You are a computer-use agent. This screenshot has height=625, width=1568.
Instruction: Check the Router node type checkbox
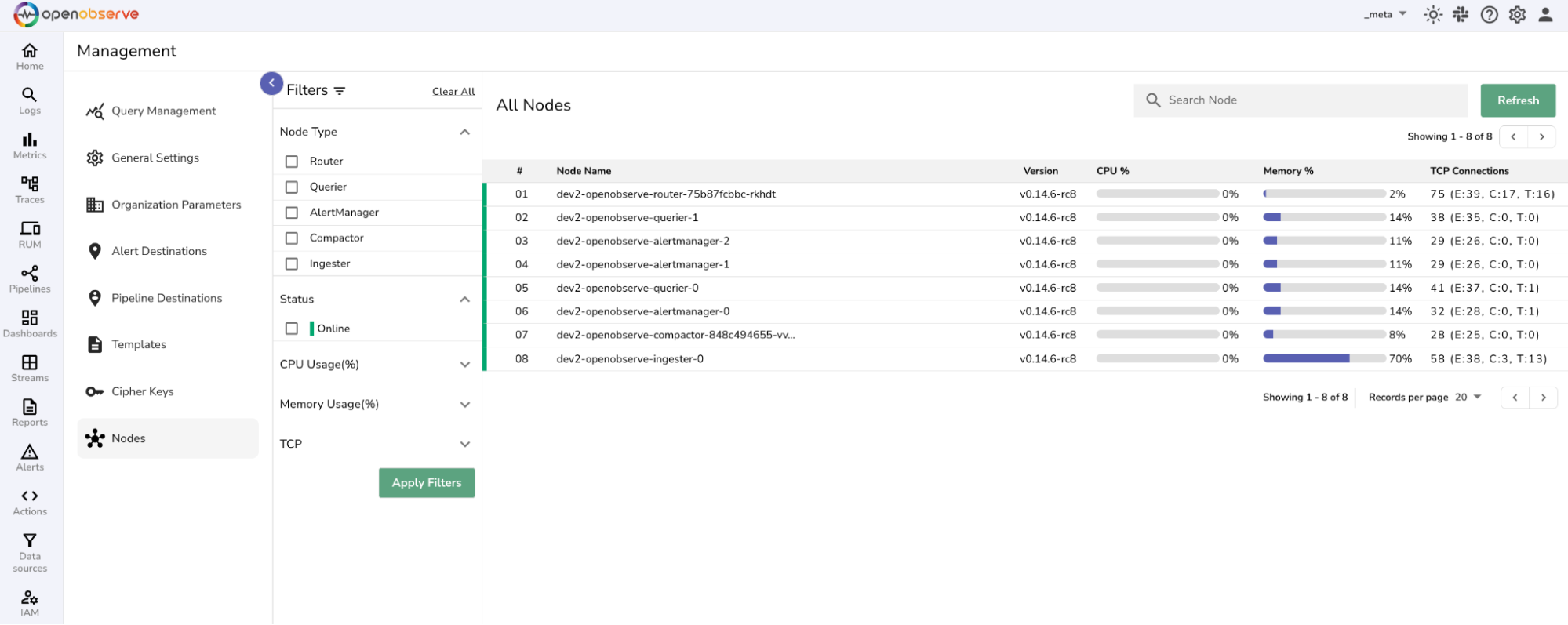click(x=292, y=162)
